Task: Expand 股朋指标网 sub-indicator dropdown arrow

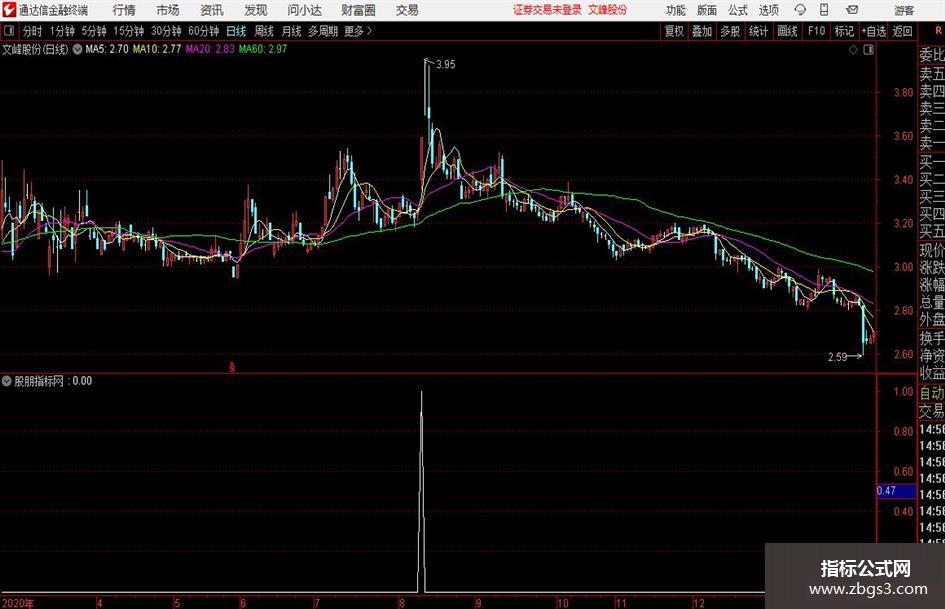Action: 7,381
